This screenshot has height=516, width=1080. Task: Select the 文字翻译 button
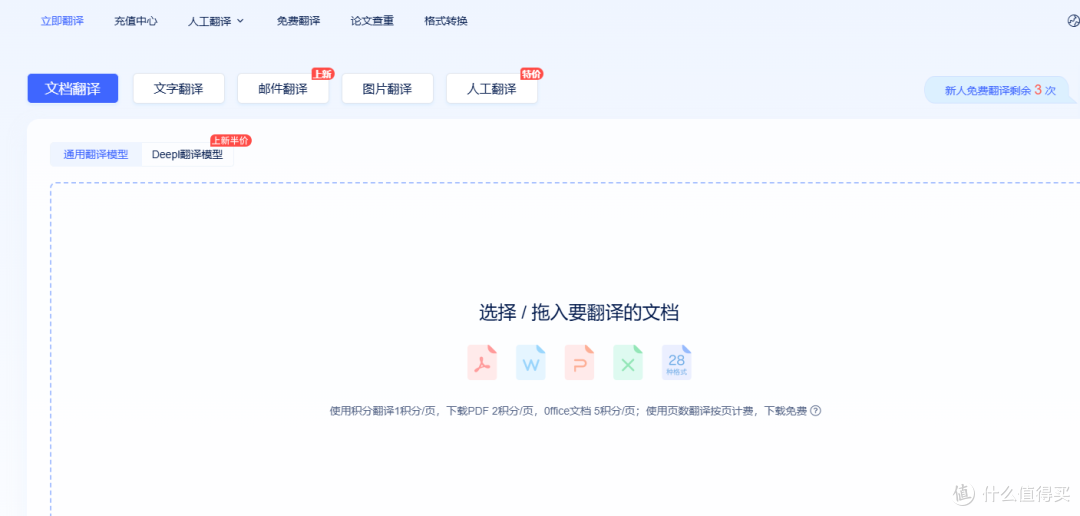[x=178, y=89]
